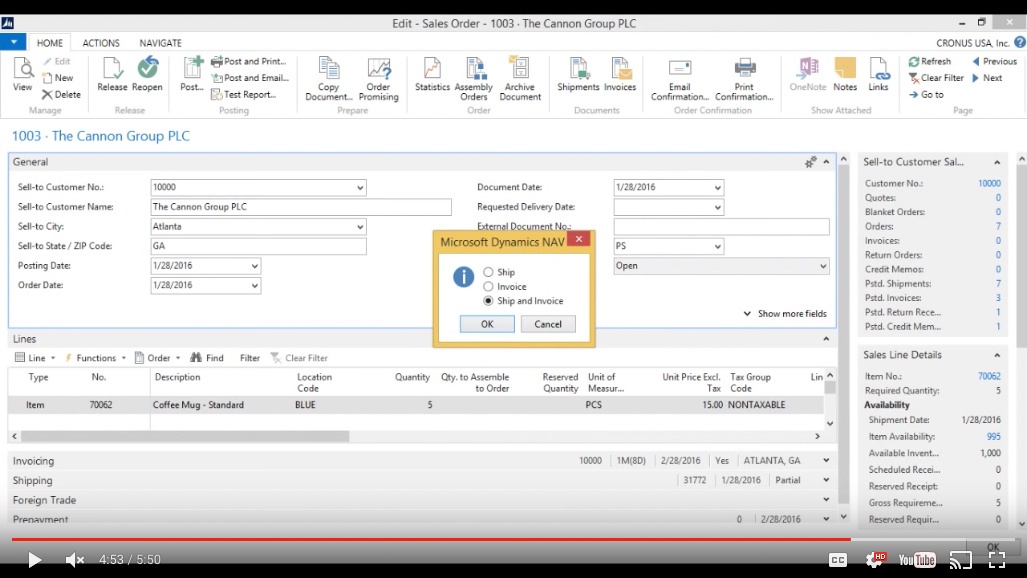Open the Status dropdown showing Open

coord(823,266)
